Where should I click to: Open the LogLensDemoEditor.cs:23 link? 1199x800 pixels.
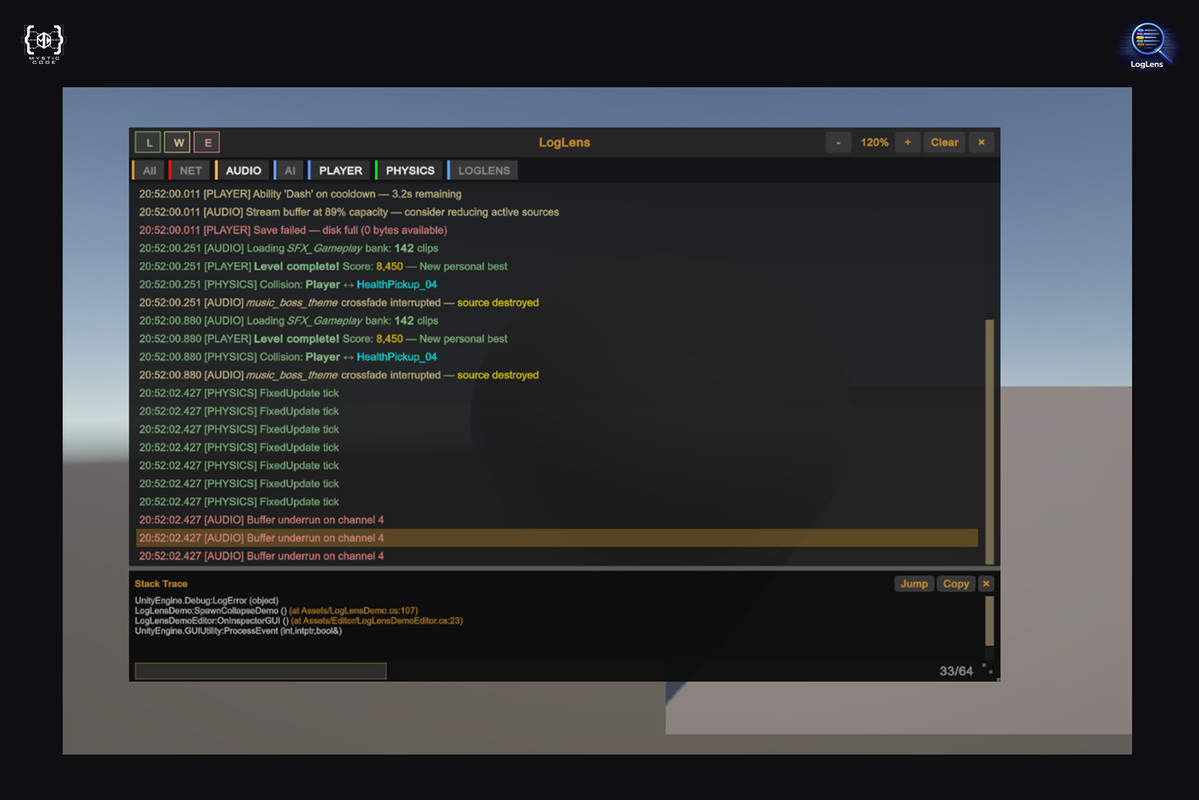point(377,620)
